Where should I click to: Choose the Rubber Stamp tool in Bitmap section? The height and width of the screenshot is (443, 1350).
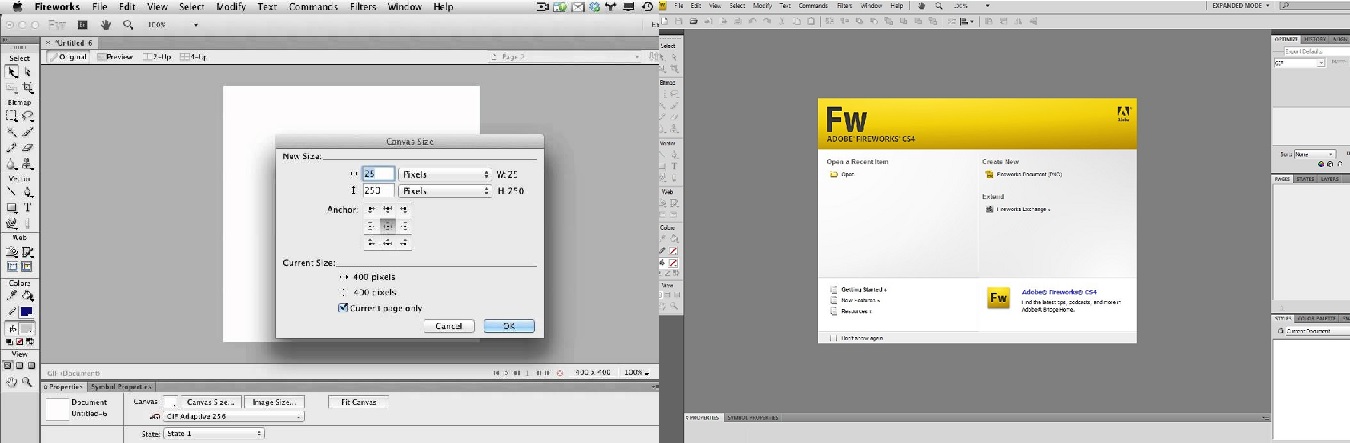[27, 162]
